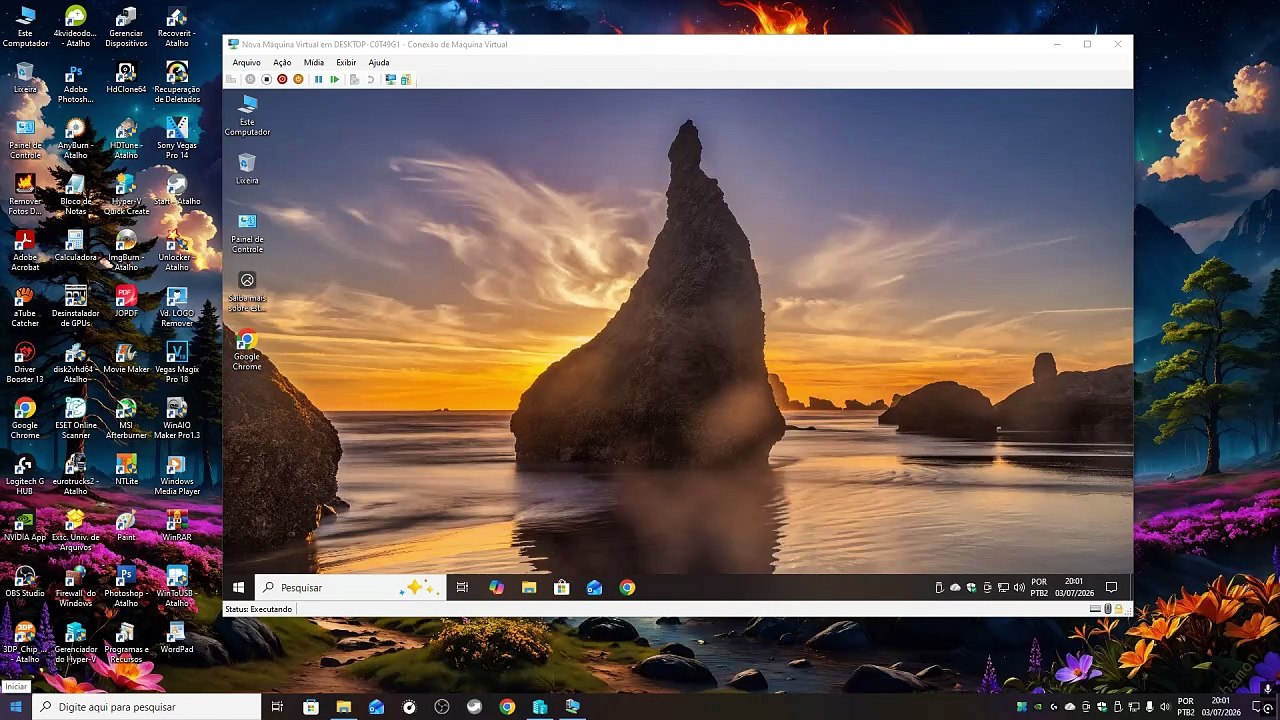Click the 'Saiba mais sobre' icon in VM
This screenshot has width=1280, height=720.
(247, 291)
